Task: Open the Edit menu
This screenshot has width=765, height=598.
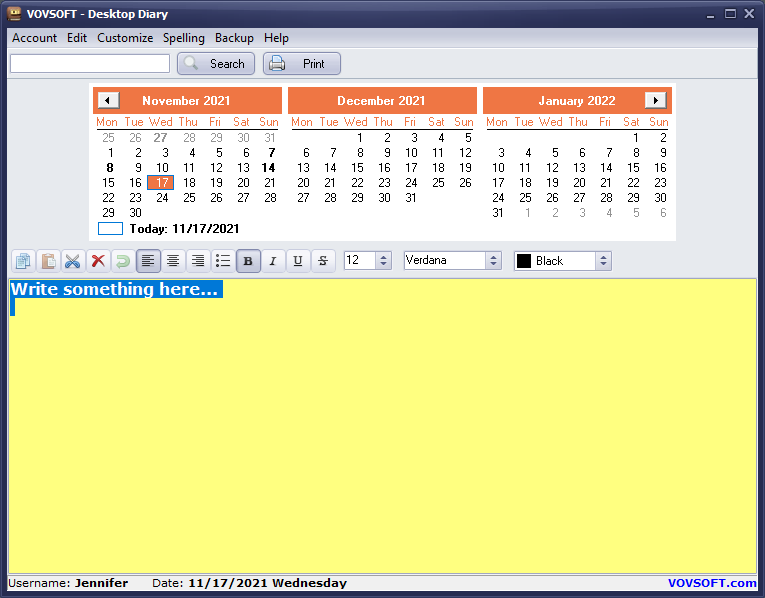Action: click(77, 38)
